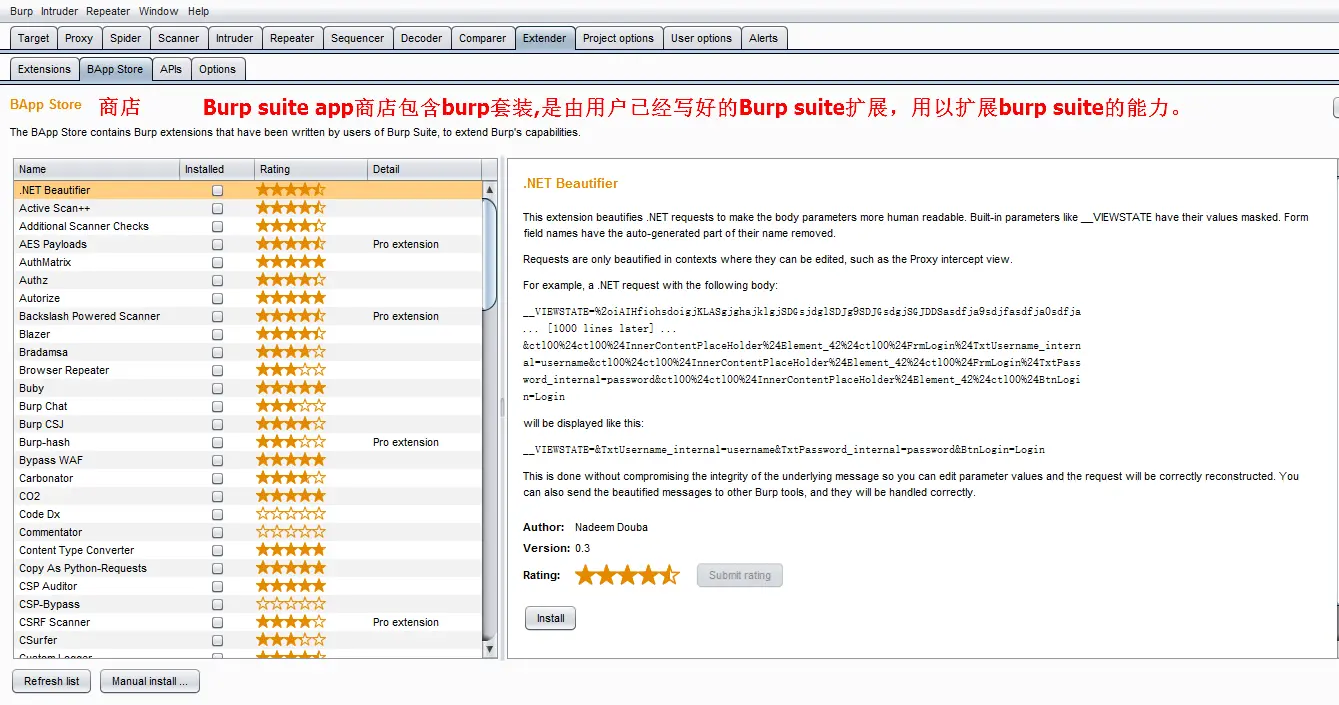1339x705 pixels.
Task: Click the Refresh list button
Action: [x=52, y=681]
